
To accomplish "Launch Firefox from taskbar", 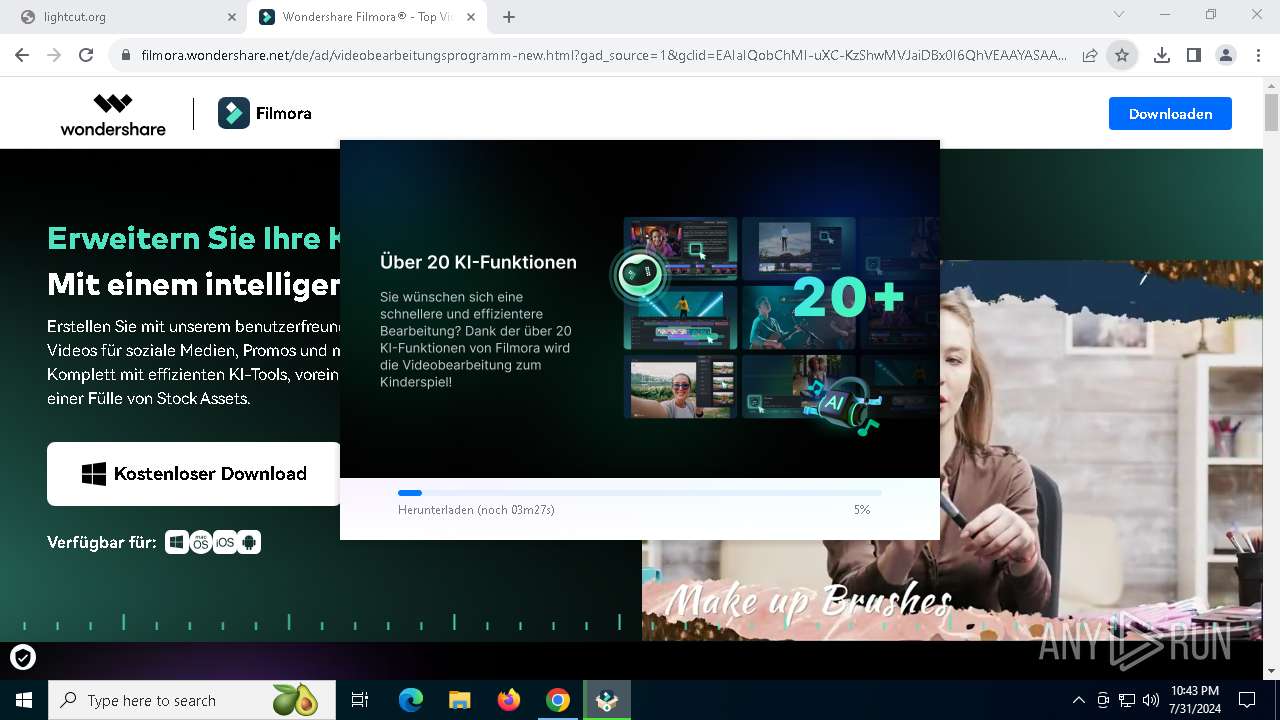I will [x=509, y=700].
